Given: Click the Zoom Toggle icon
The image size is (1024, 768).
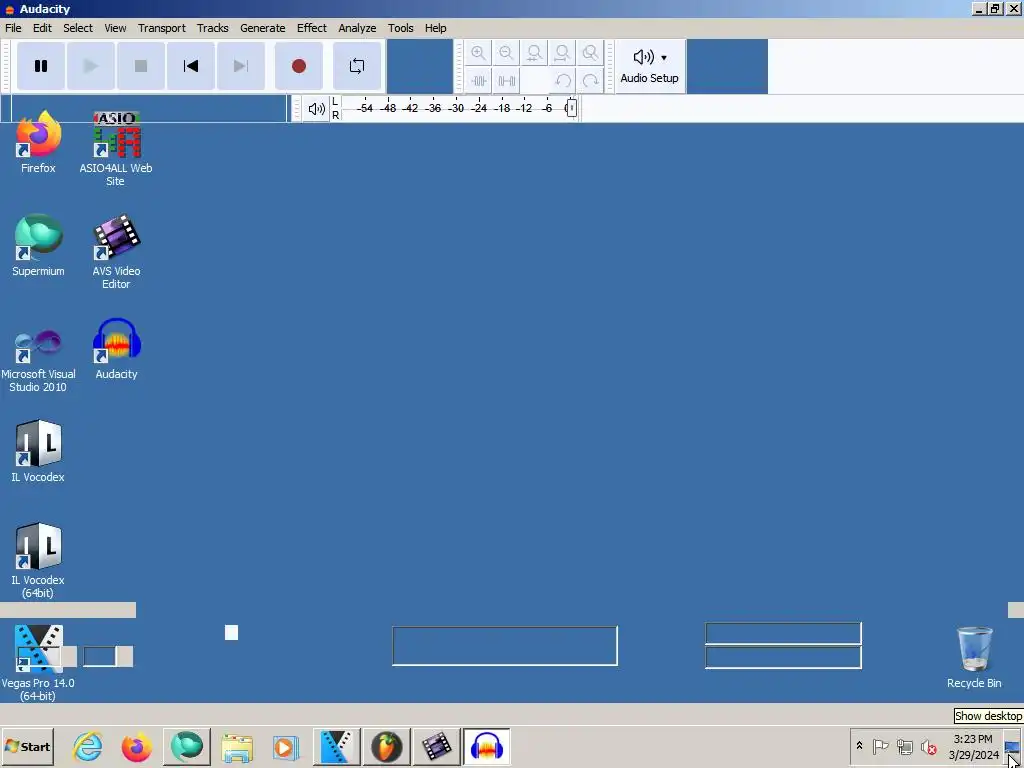Looking at the screenshot, I should coord(590,53).
